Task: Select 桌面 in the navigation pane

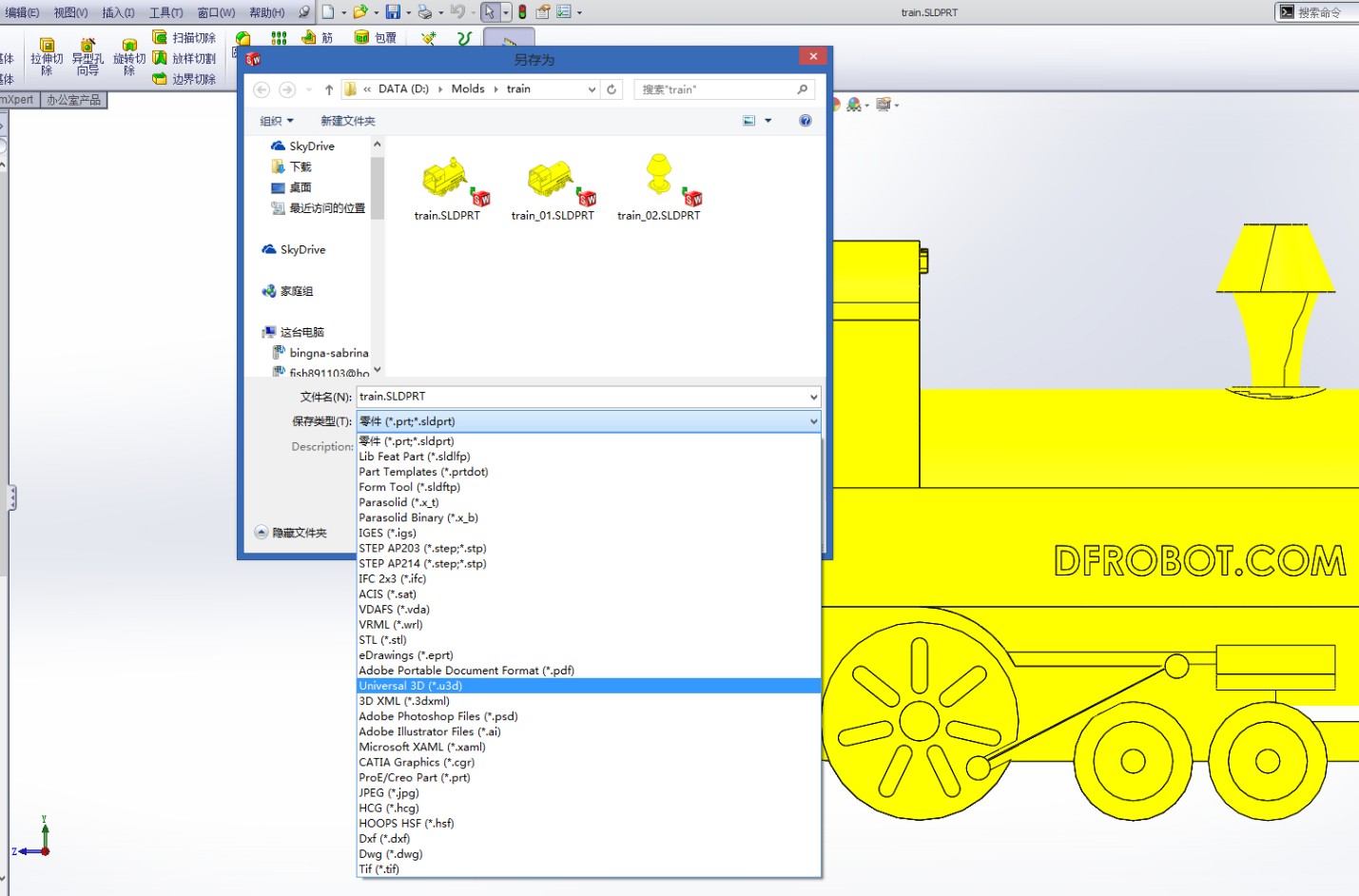Action: click(x=291, y=187)
